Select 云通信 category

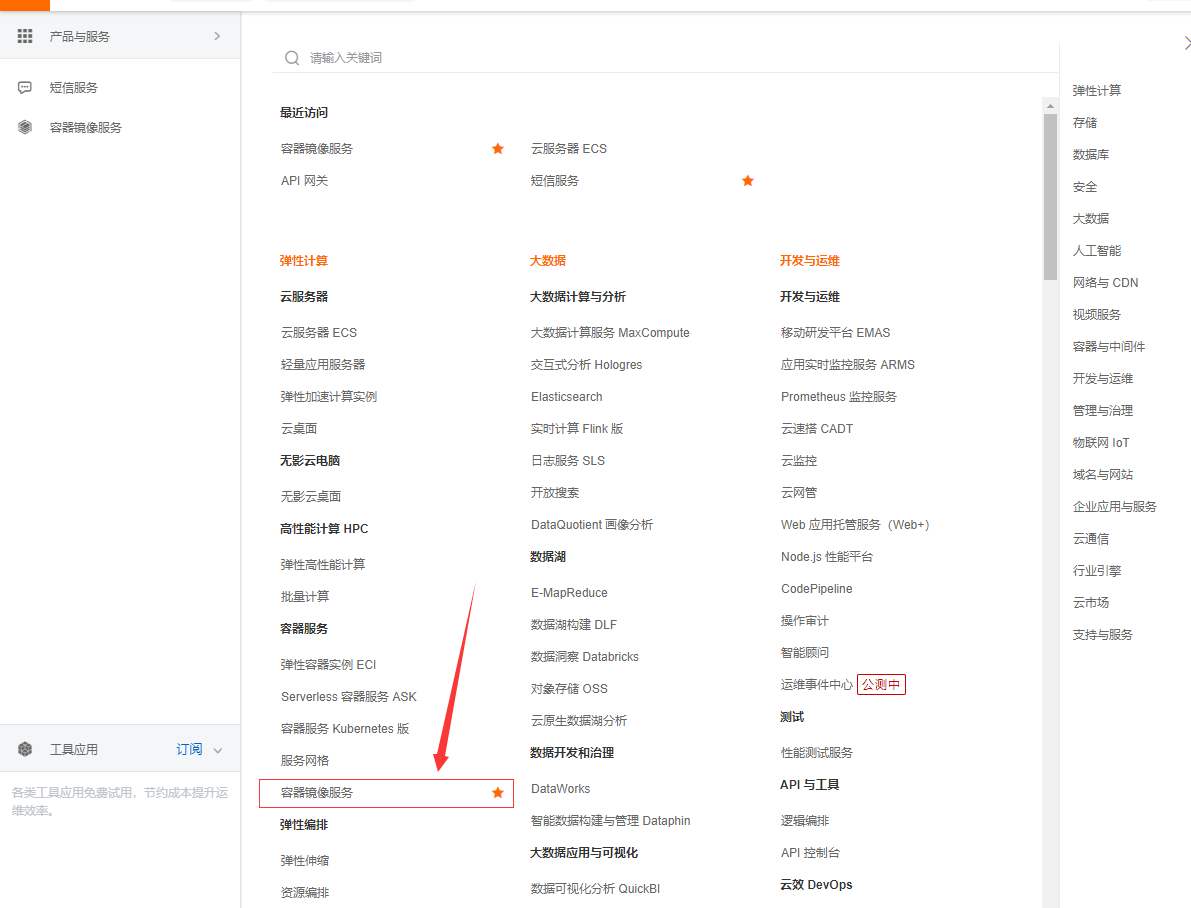click(x=1090, y=539)
